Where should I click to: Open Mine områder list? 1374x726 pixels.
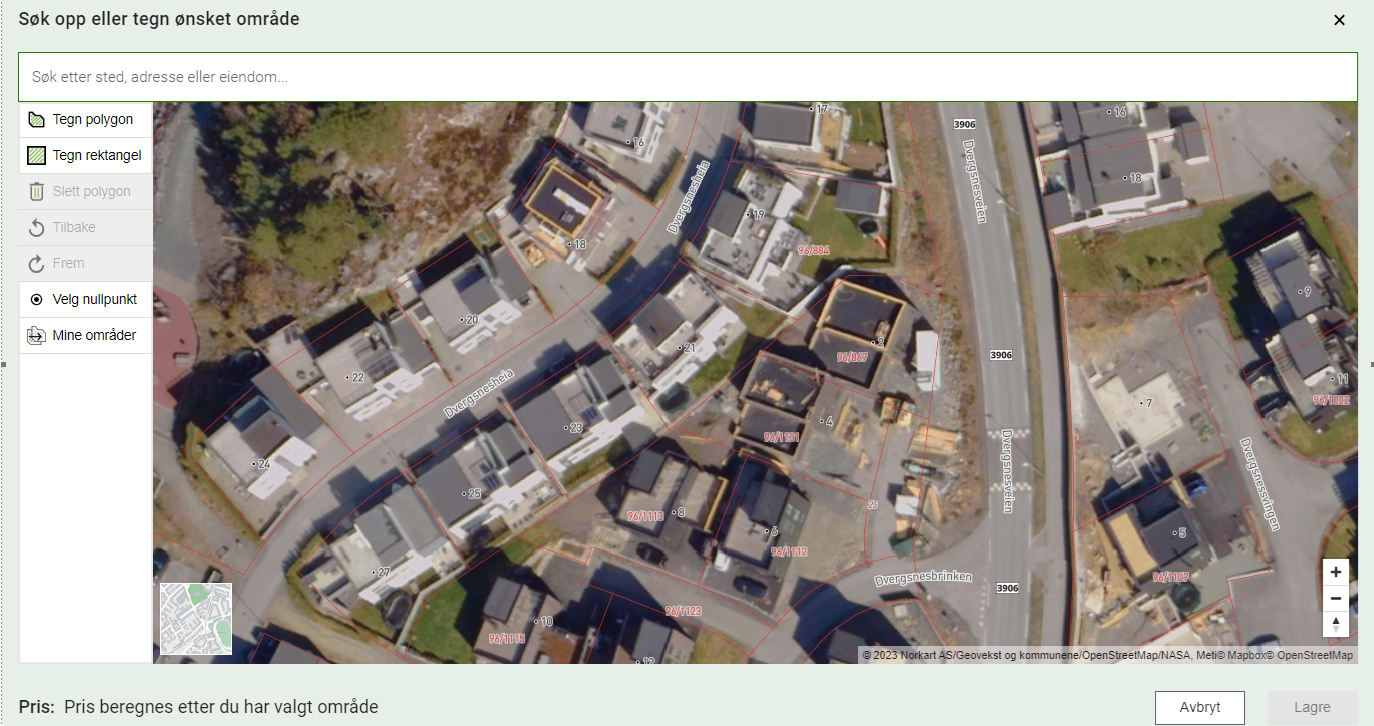pyautogui.click(x=85, y=335)
